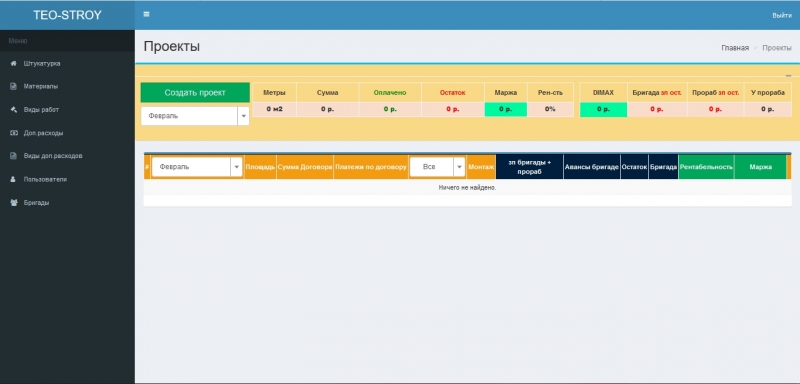Open the Штукатурка menu item

tap(67, 64)
